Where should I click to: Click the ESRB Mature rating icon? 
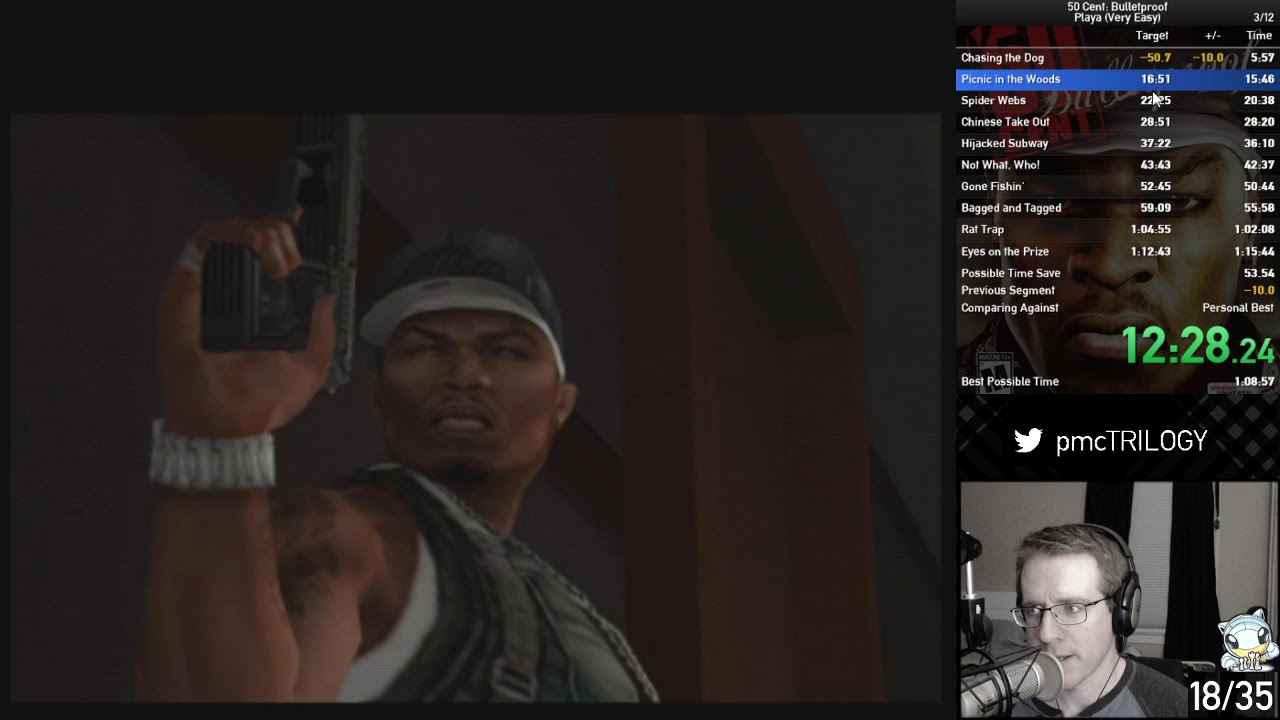point(994,372)
